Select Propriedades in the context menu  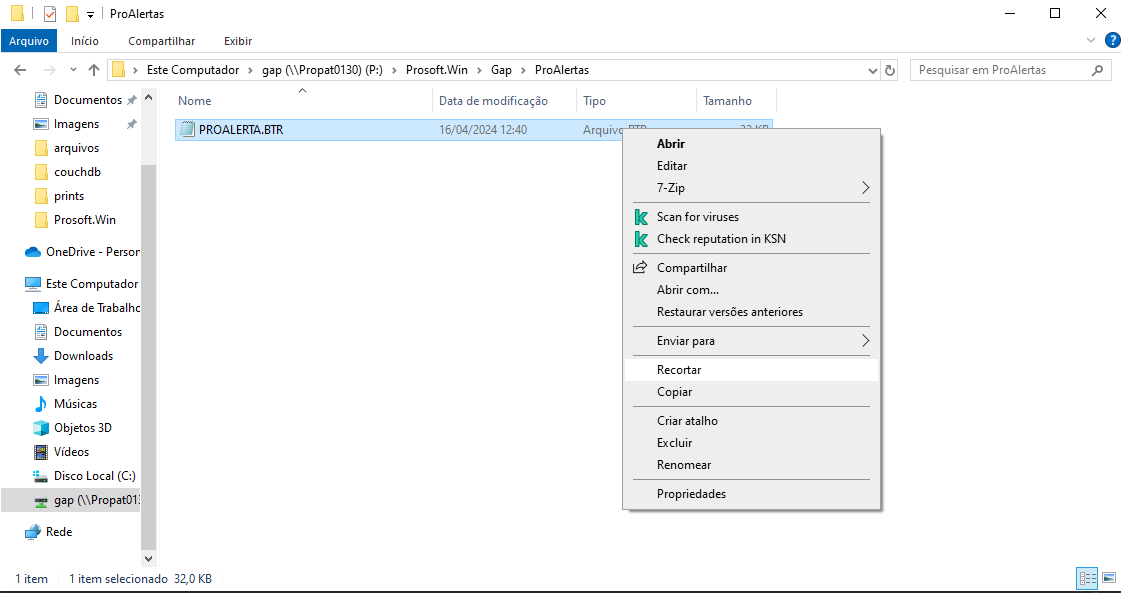tap(691, 494)
